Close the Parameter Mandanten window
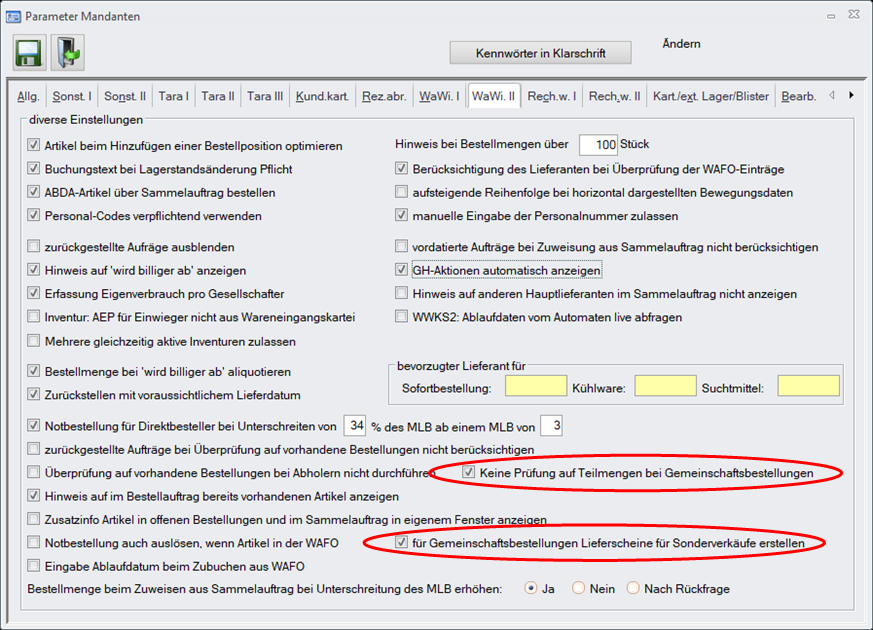Viewport: 873px width, 630px height. 855,17
